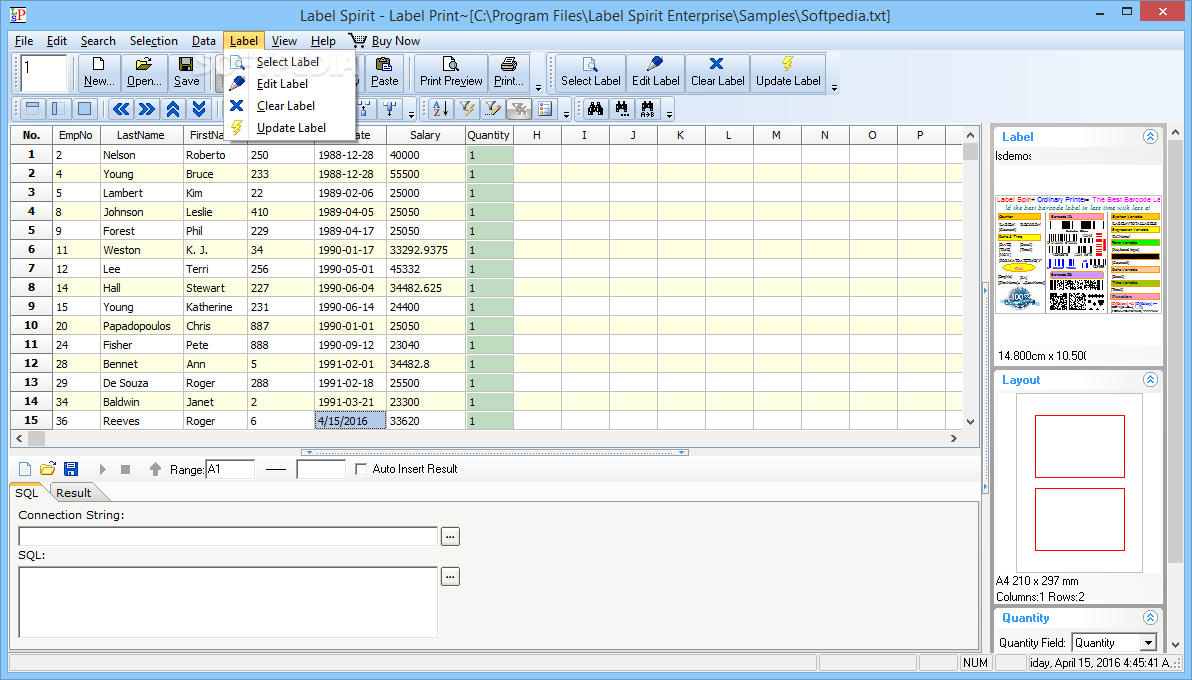Enable the Auto Insert Result checkbox
This screenshot has height=680, width=1192.
[361, 469]
